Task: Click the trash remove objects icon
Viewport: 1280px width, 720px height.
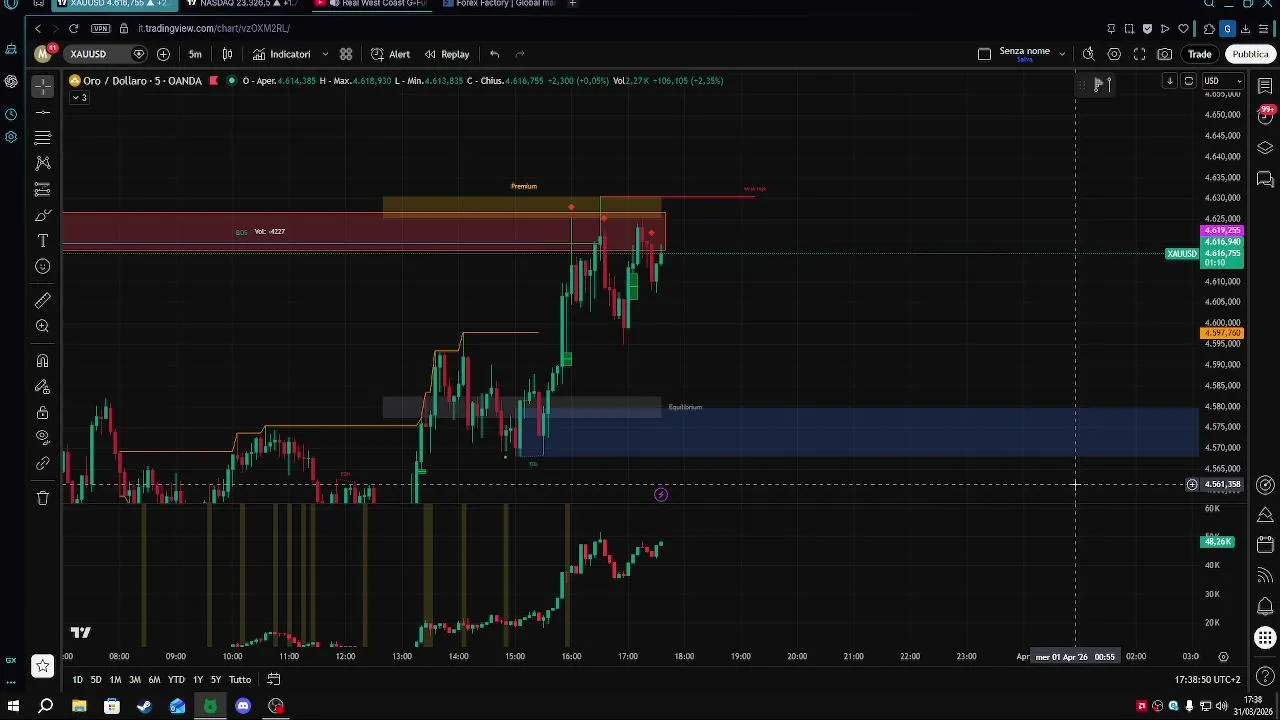Action: [42, 498]
